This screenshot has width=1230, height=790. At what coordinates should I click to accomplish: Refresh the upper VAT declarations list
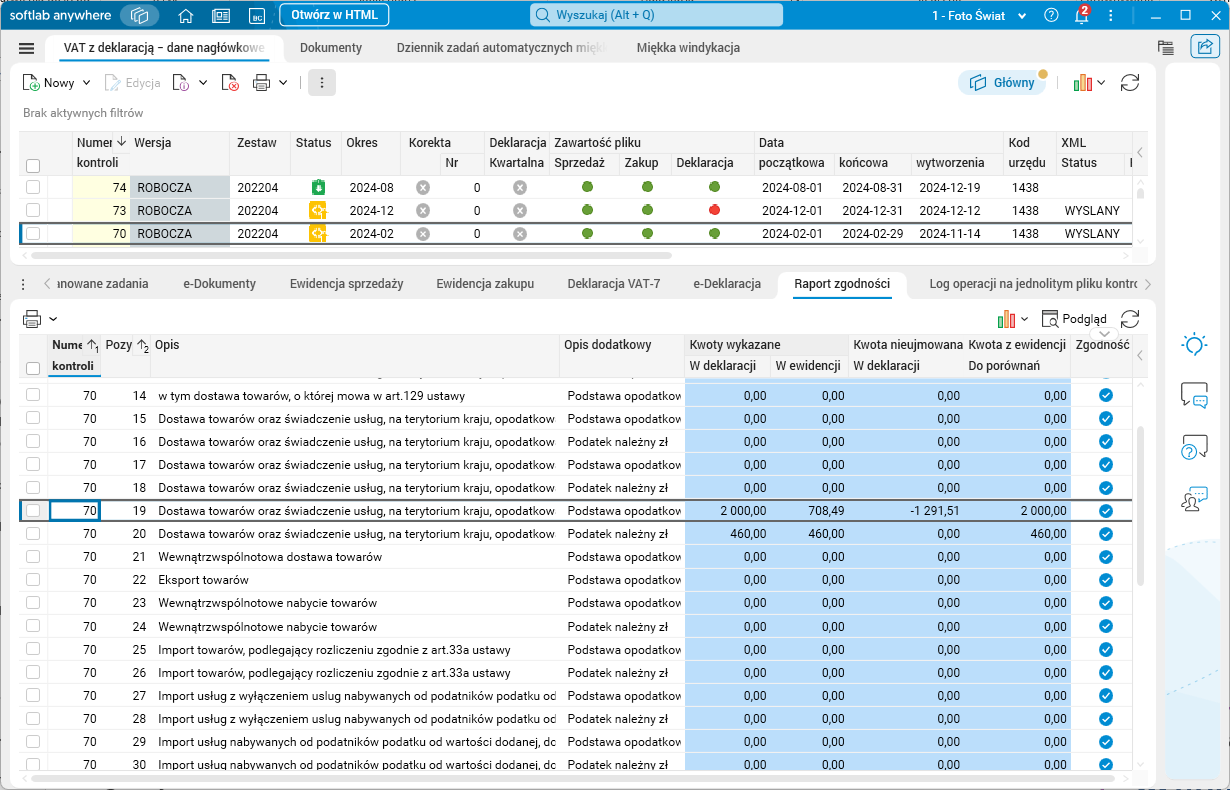tap(1130, 83)
